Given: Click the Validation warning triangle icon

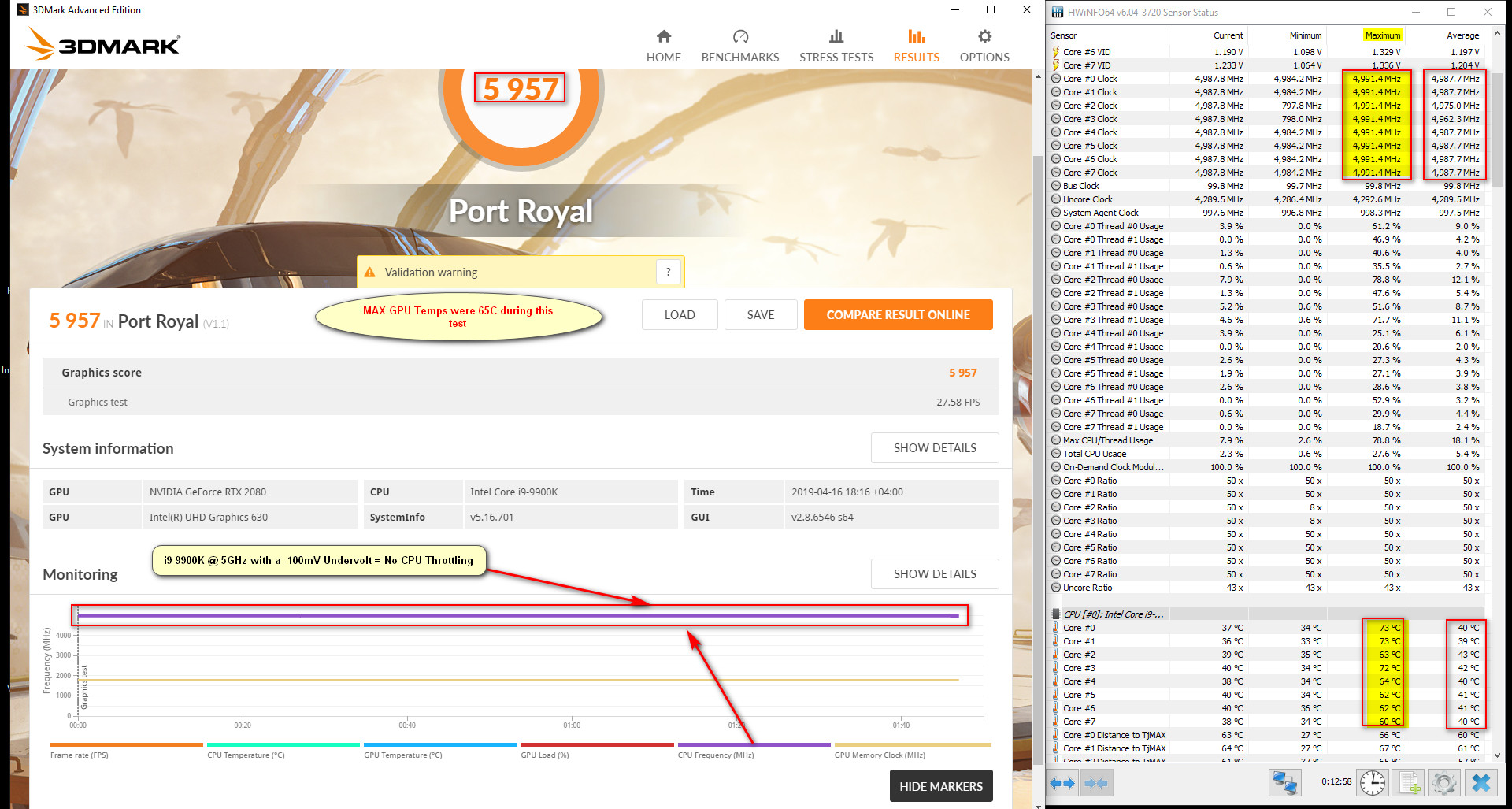Looking at the screenshot, I should tap(369, 272).
